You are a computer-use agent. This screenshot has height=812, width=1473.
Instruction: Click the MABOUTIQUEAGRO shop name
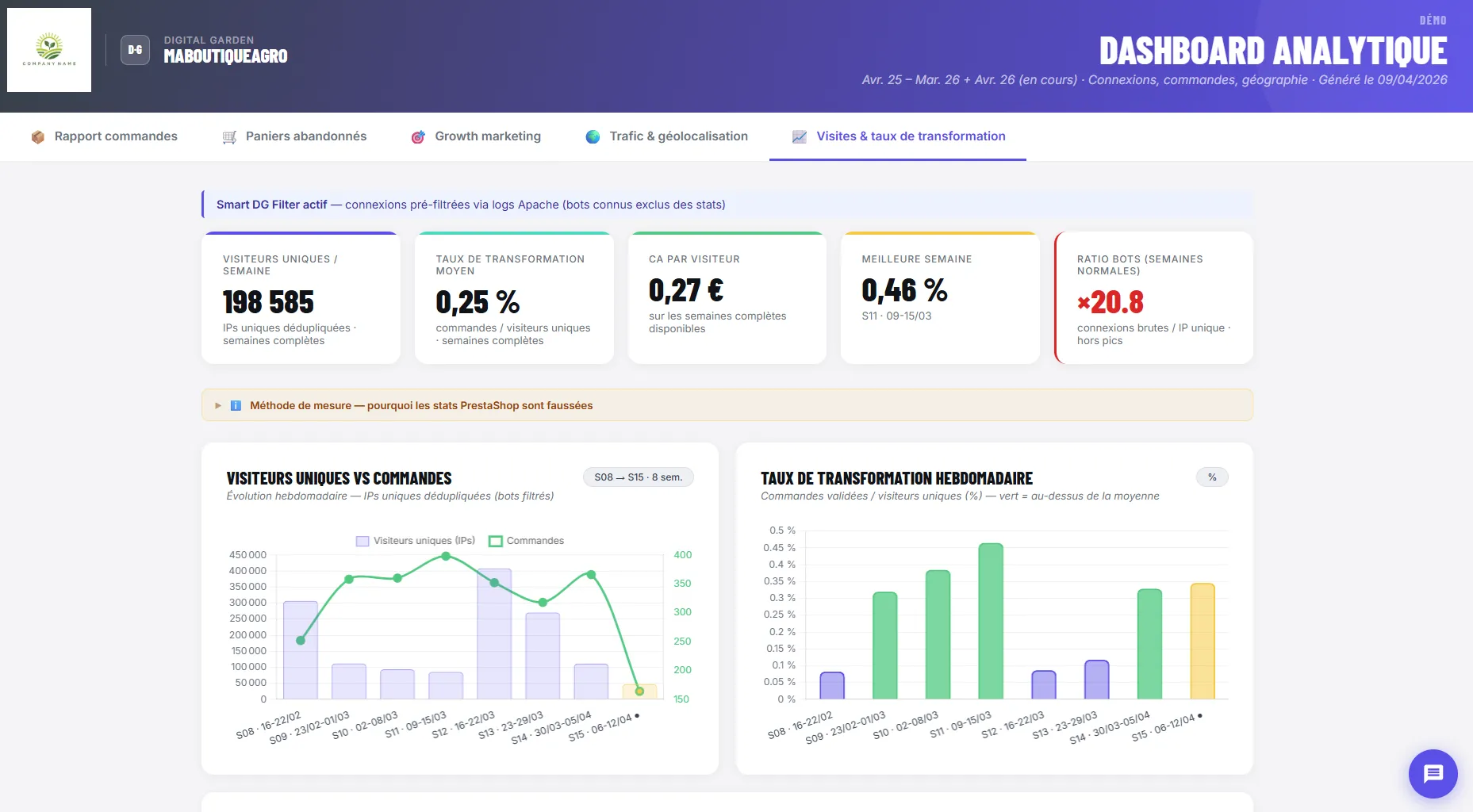click(x=225, y=56)
